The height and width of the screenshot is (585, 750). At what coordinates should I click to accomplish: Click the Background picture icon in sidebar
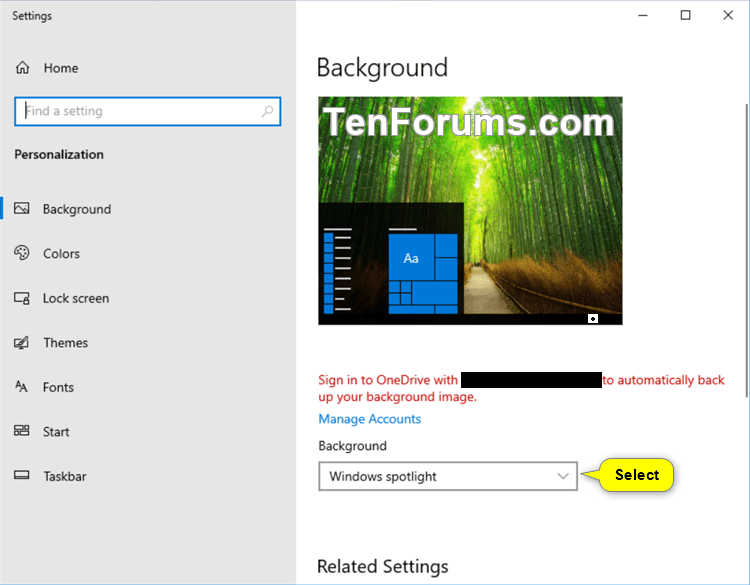(22, 209)
